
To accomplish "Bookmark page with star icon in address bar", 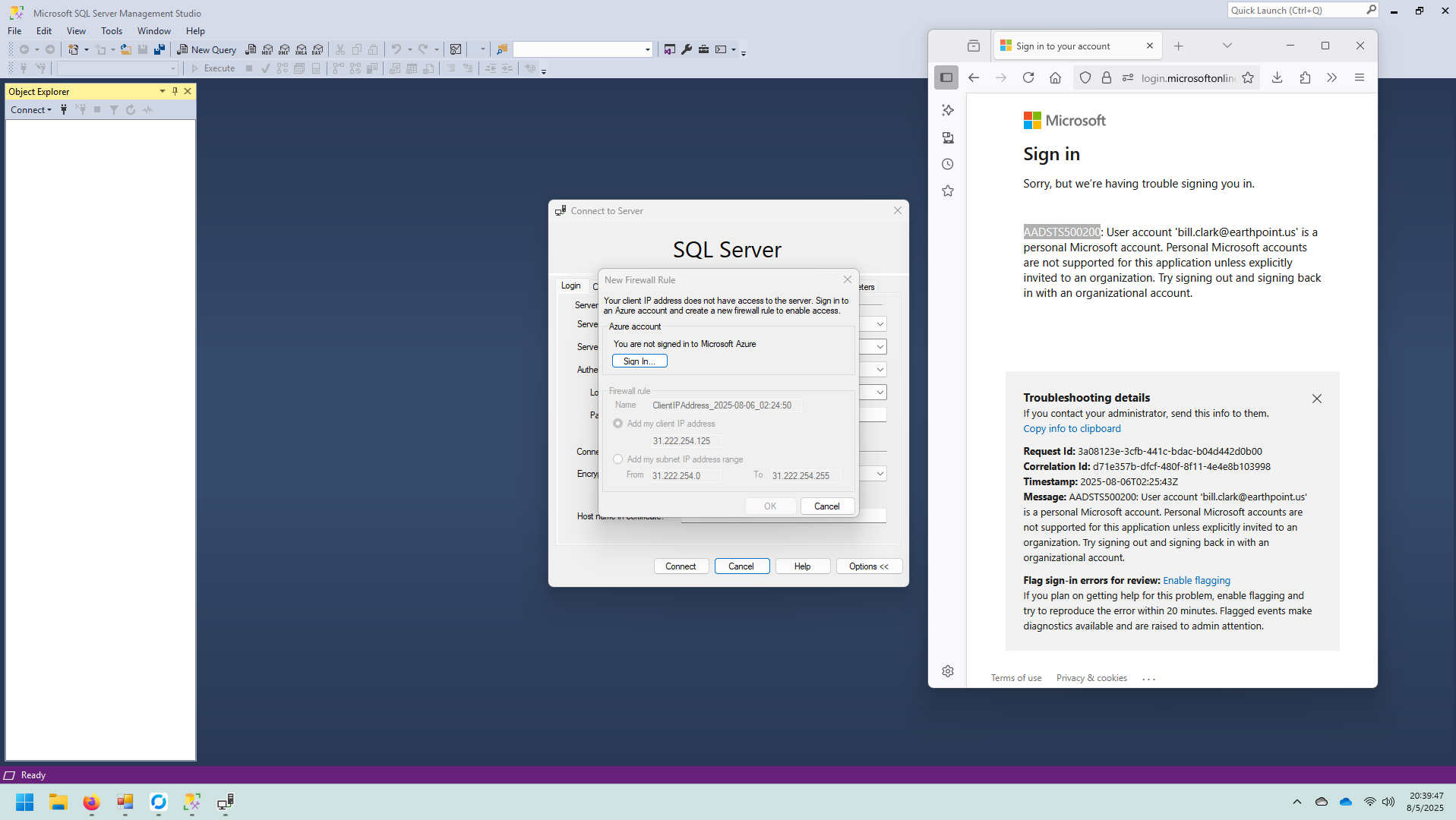I will click(1248, 77).
